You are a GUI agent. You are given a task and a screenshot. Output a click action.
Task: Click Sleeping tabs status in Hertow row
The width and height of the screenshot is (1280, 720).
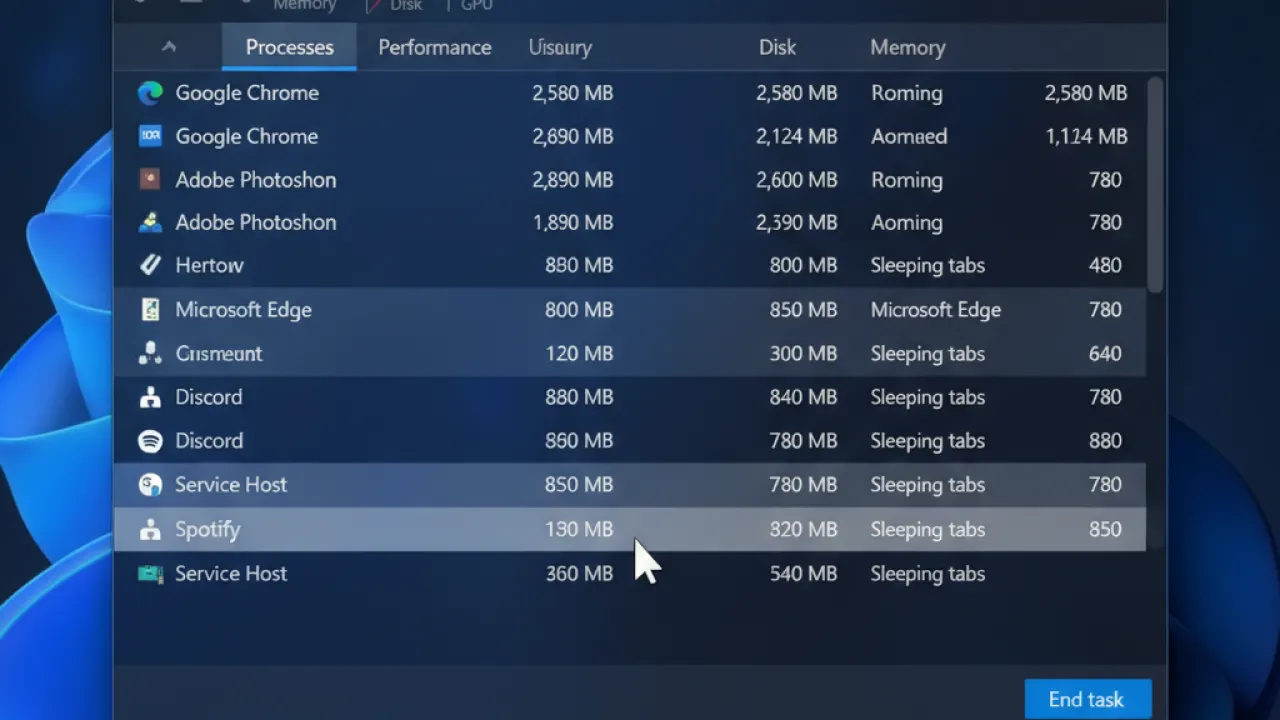pyautogui.click(x=927, y=265)
